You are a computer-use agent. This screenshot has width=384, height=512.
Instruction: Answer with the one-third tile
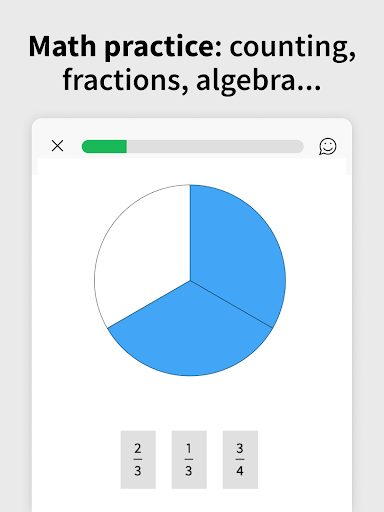tap(189, 460)
